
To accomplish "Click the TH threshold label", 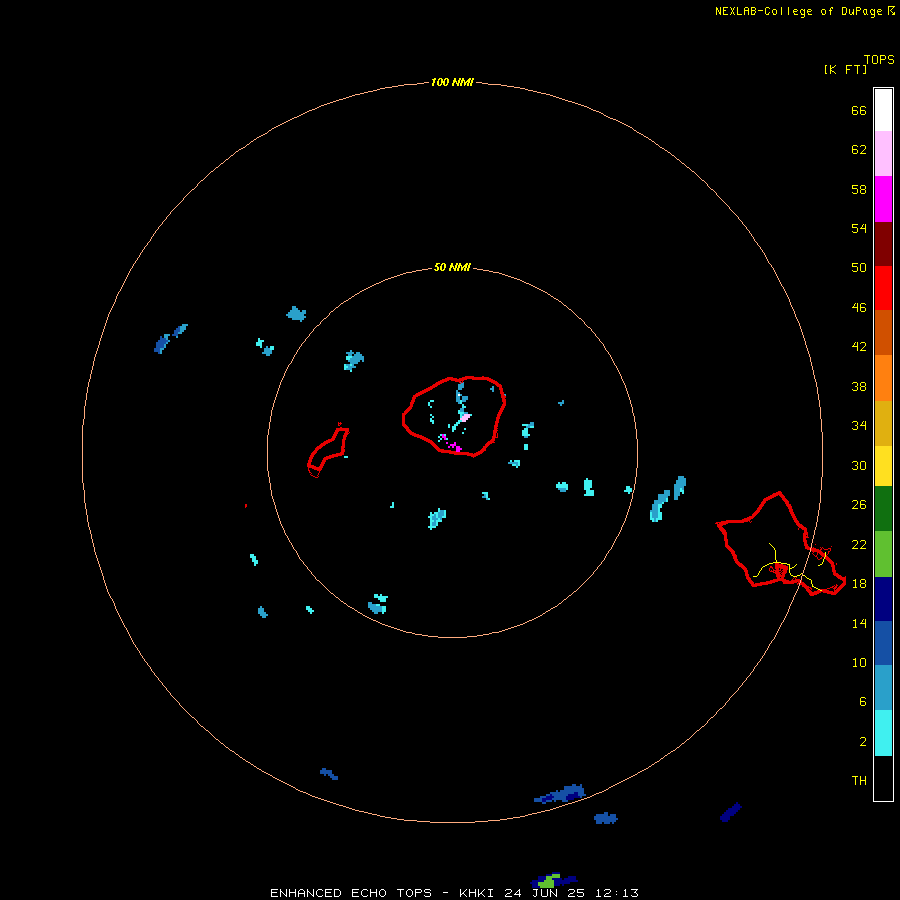I will tap(859, 781).
